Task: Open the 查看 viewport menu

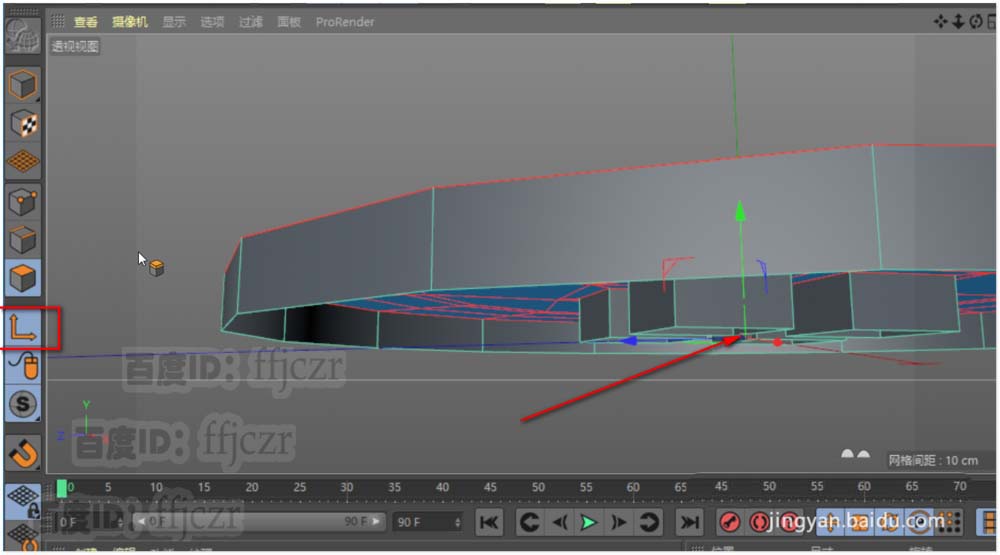Action: click(x=86, y=22)
